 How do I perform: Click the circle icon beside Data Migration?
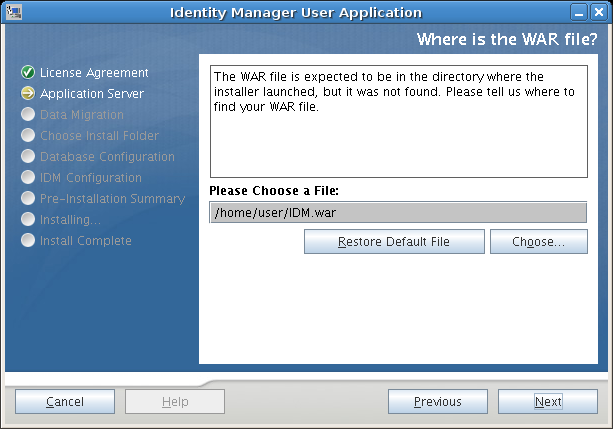[28, 115]
